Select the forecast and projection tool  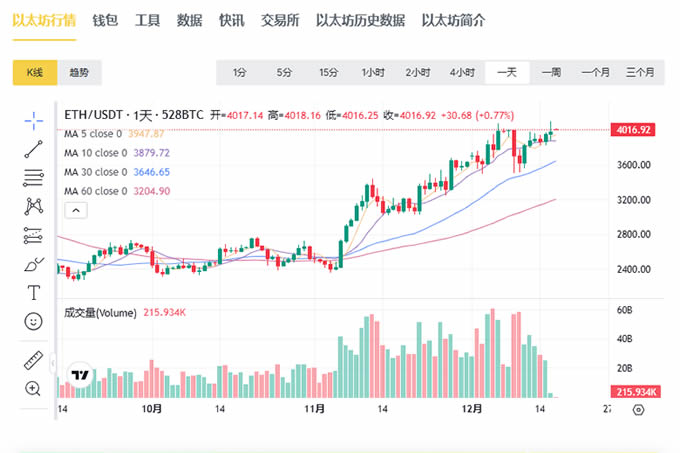point(34,236)
